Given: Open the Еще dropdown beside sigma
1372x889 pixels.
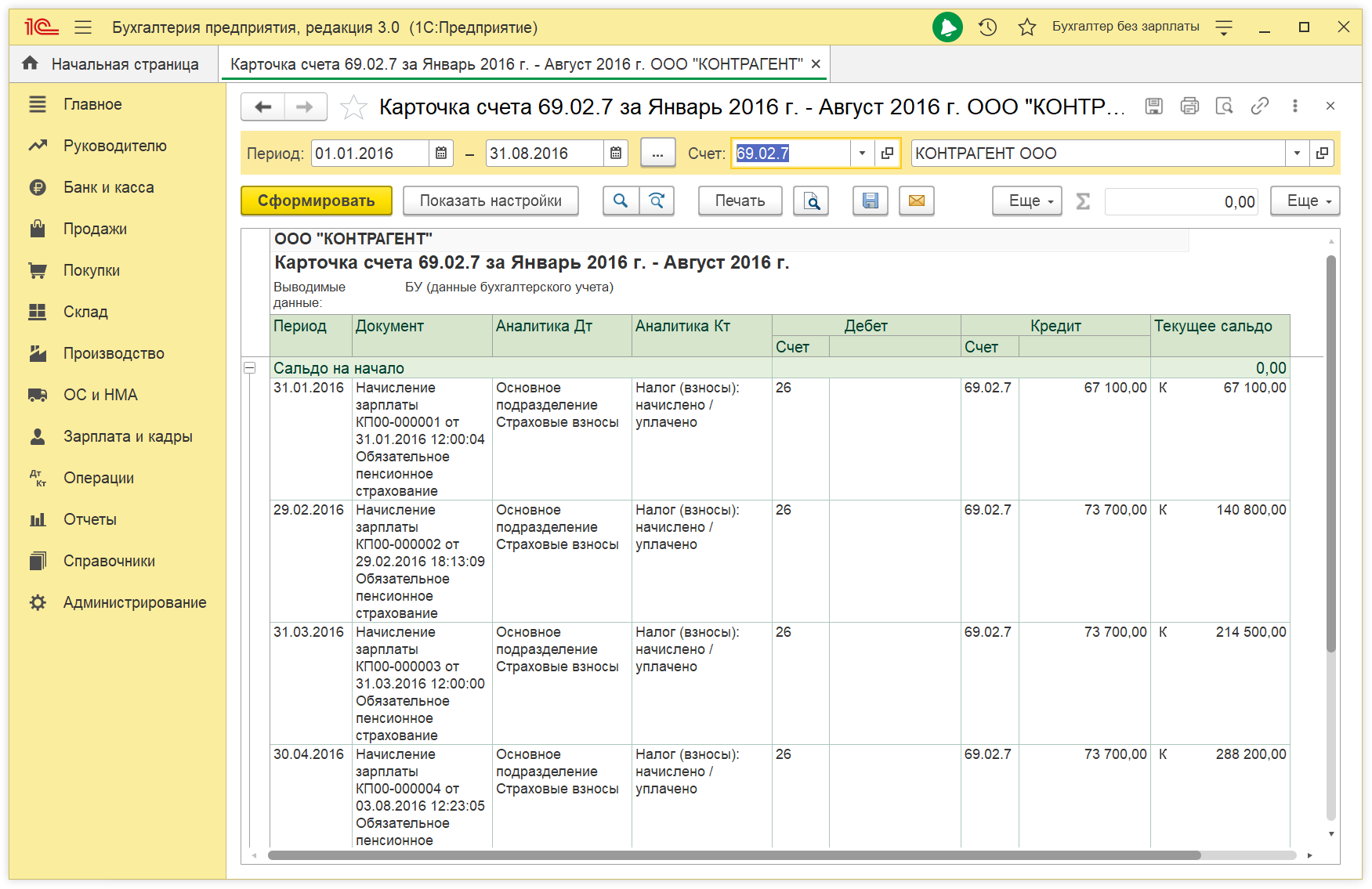Looking at the screenshot, I should (x=1027, y=201).
